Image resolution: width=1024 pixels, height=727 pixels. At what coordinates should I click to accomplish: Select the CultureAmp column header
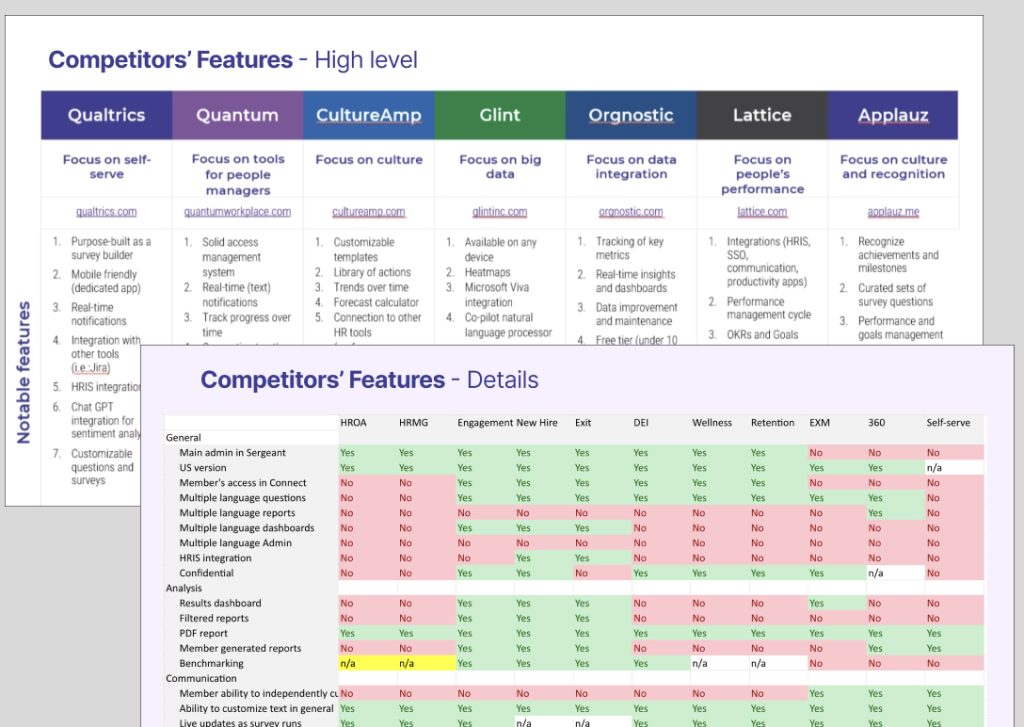(369, 115)
